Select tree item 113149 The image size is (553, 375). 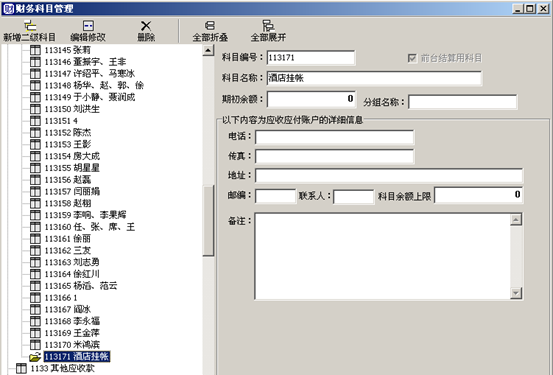coord(90,97)
